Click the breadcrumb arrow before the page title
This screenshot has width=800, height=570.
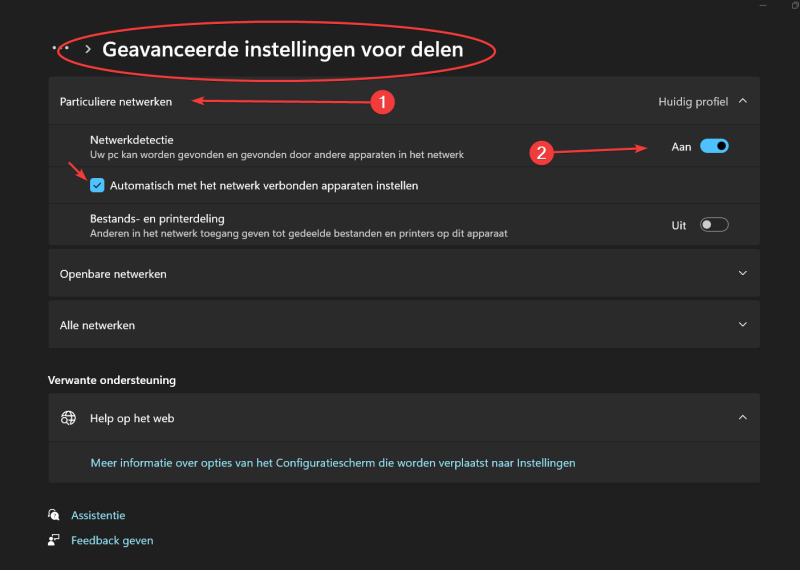click(88, 49)
